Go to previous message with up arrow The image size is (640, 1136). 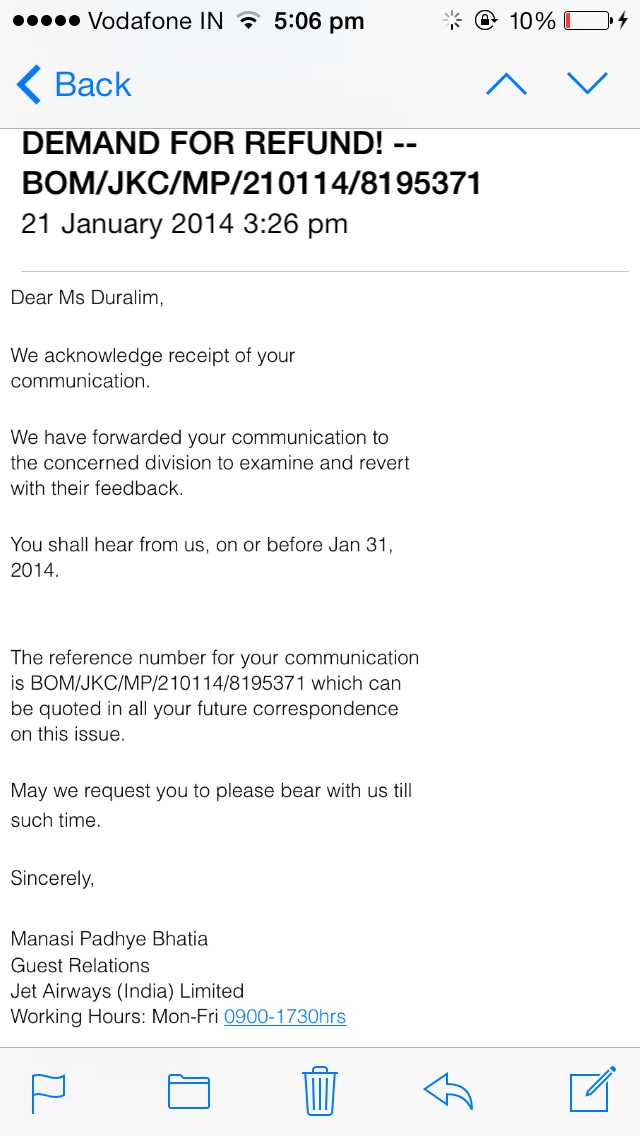506,84
